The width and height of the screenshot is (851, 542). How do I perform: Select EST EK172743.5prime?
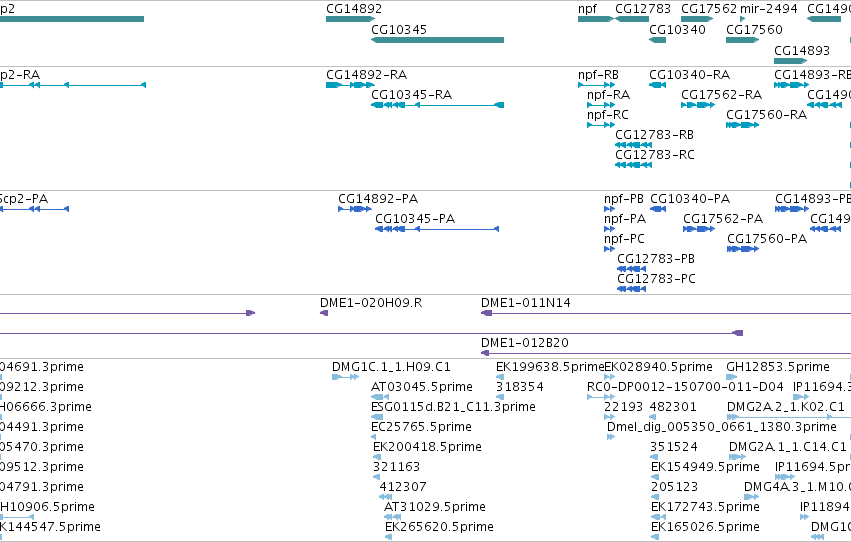pyautogui.click(x=658, y=517)
